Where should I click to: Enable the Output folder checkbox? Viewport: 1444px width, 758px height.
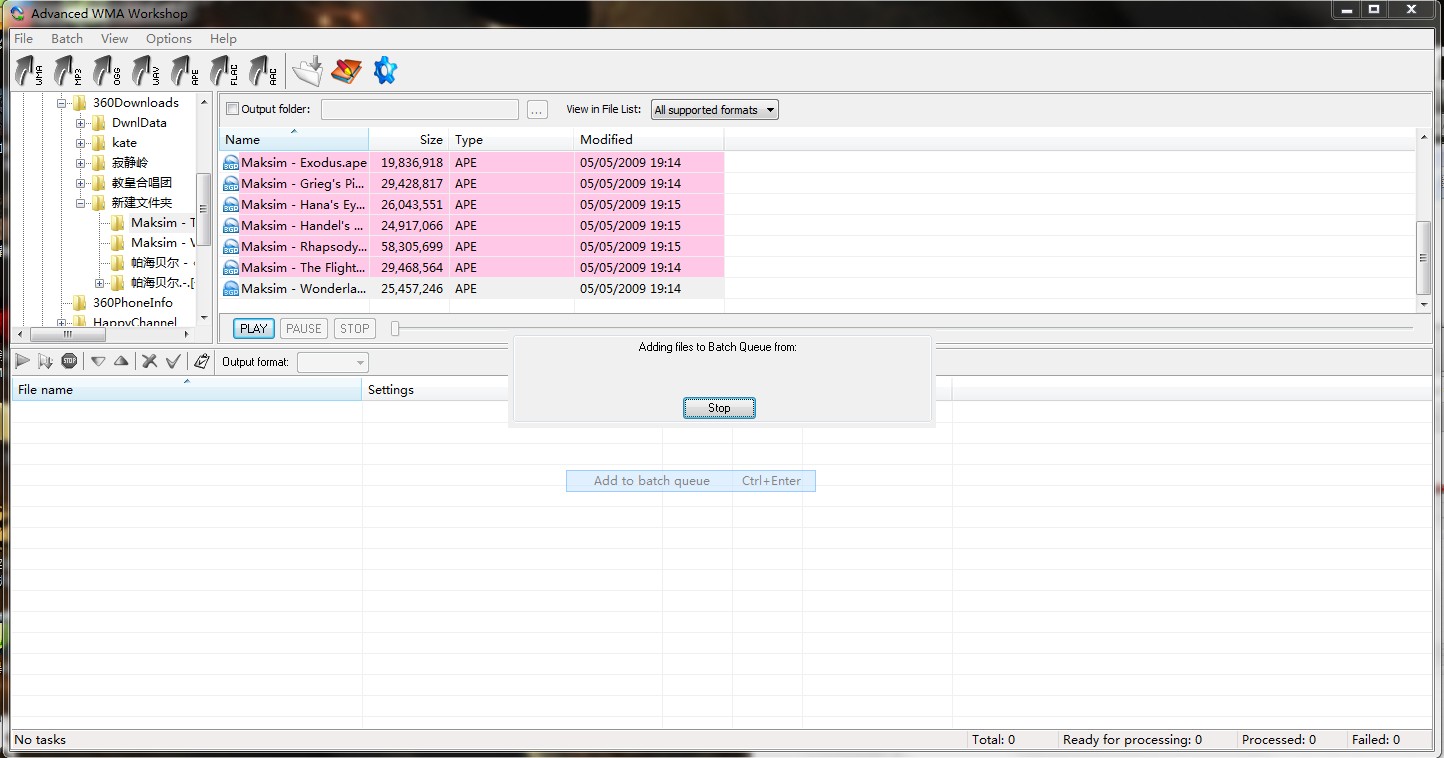[x=233, y=109]
